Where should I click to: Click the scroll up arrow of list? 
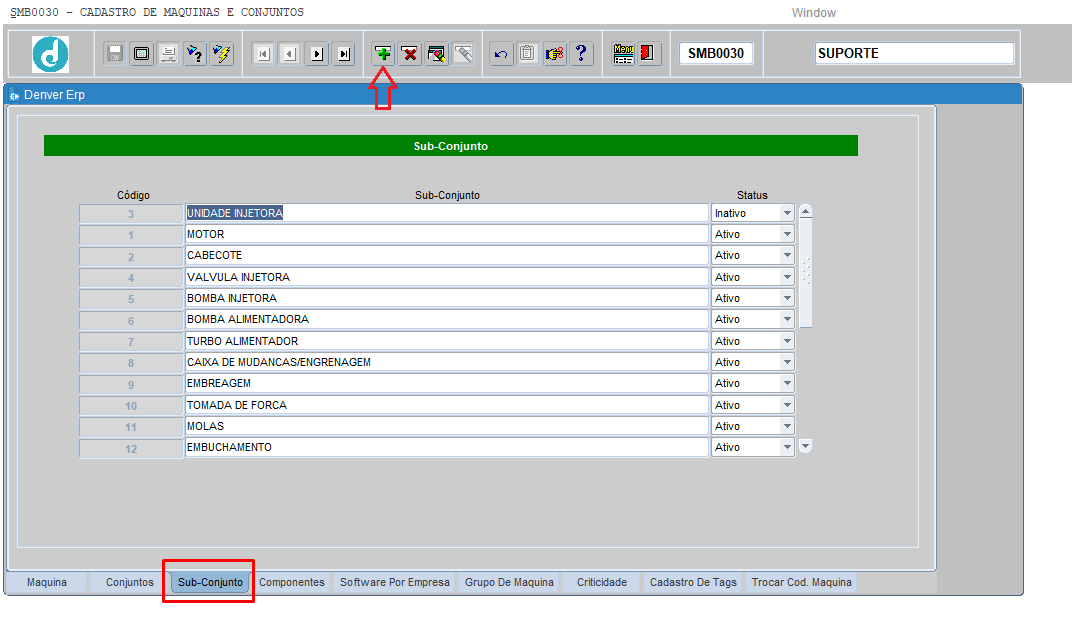(805, 211)
